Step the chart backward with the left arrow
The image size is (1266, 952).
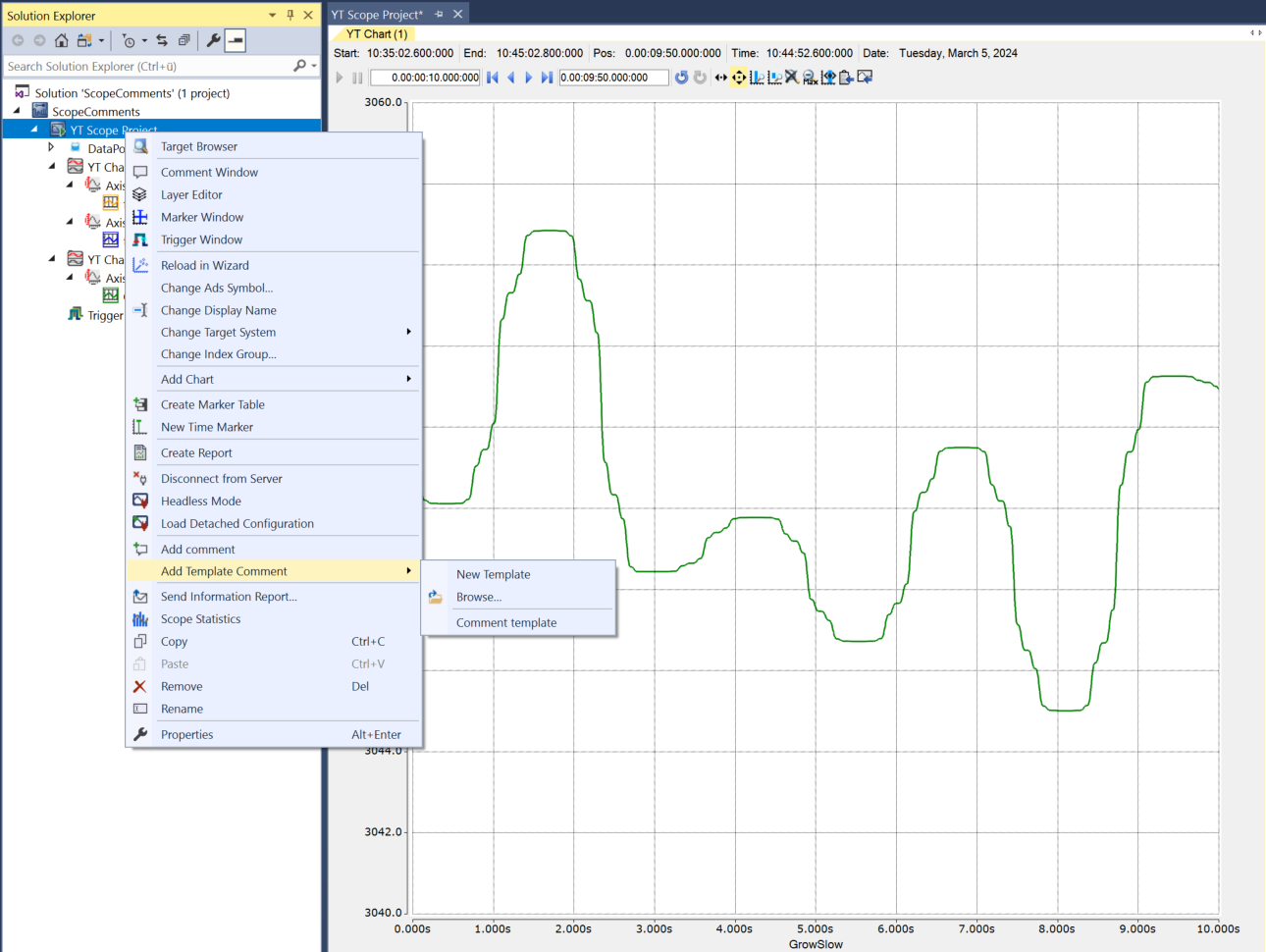pos(510,78)
